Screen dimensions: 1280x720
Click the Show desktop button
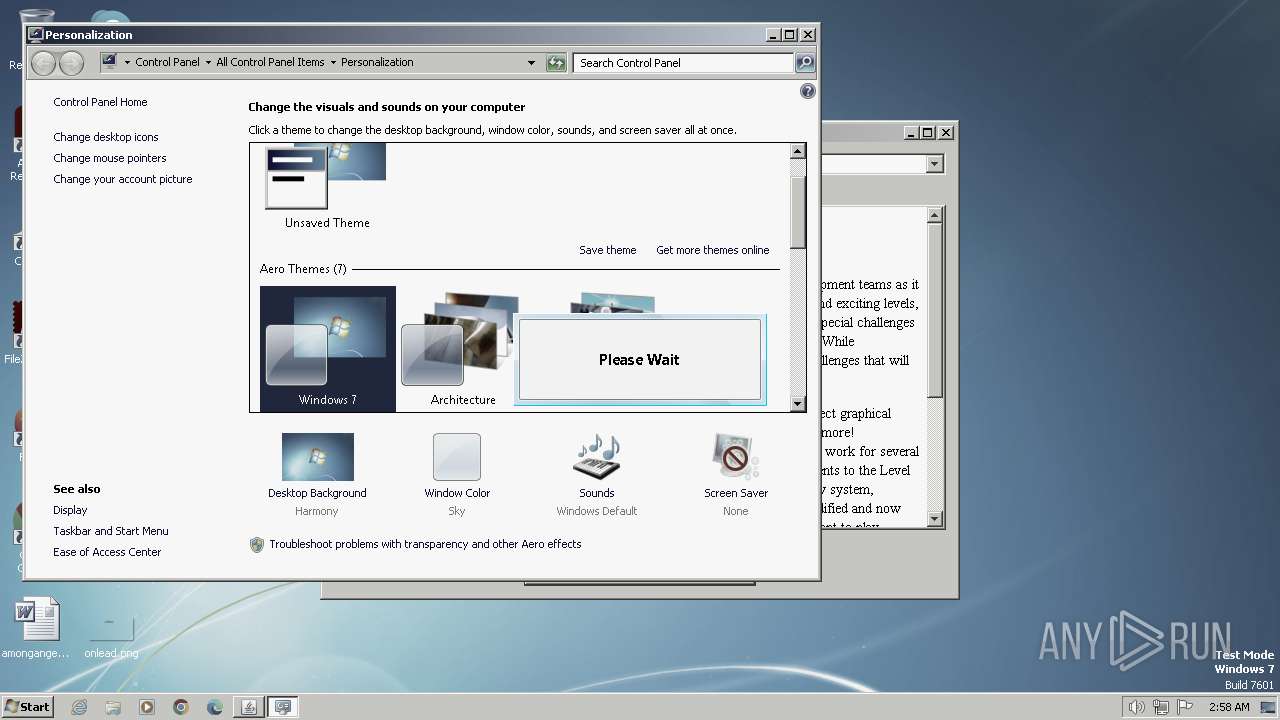pyautogui.click(x=1269, y=707)
